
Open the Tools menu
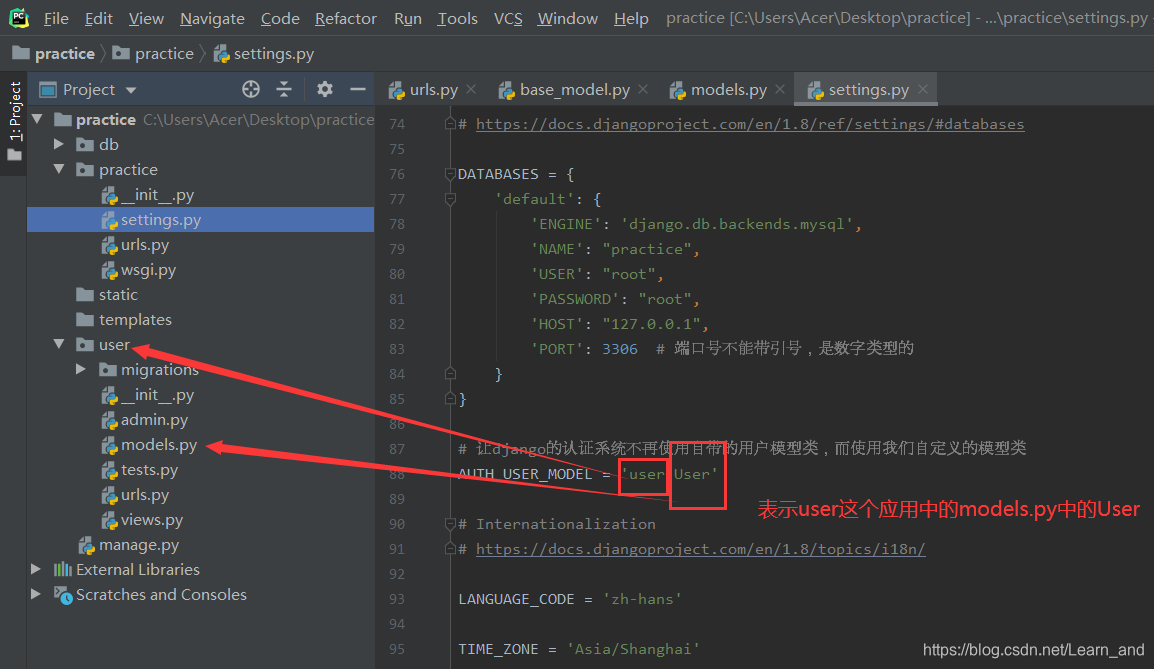tap(458, 18)
